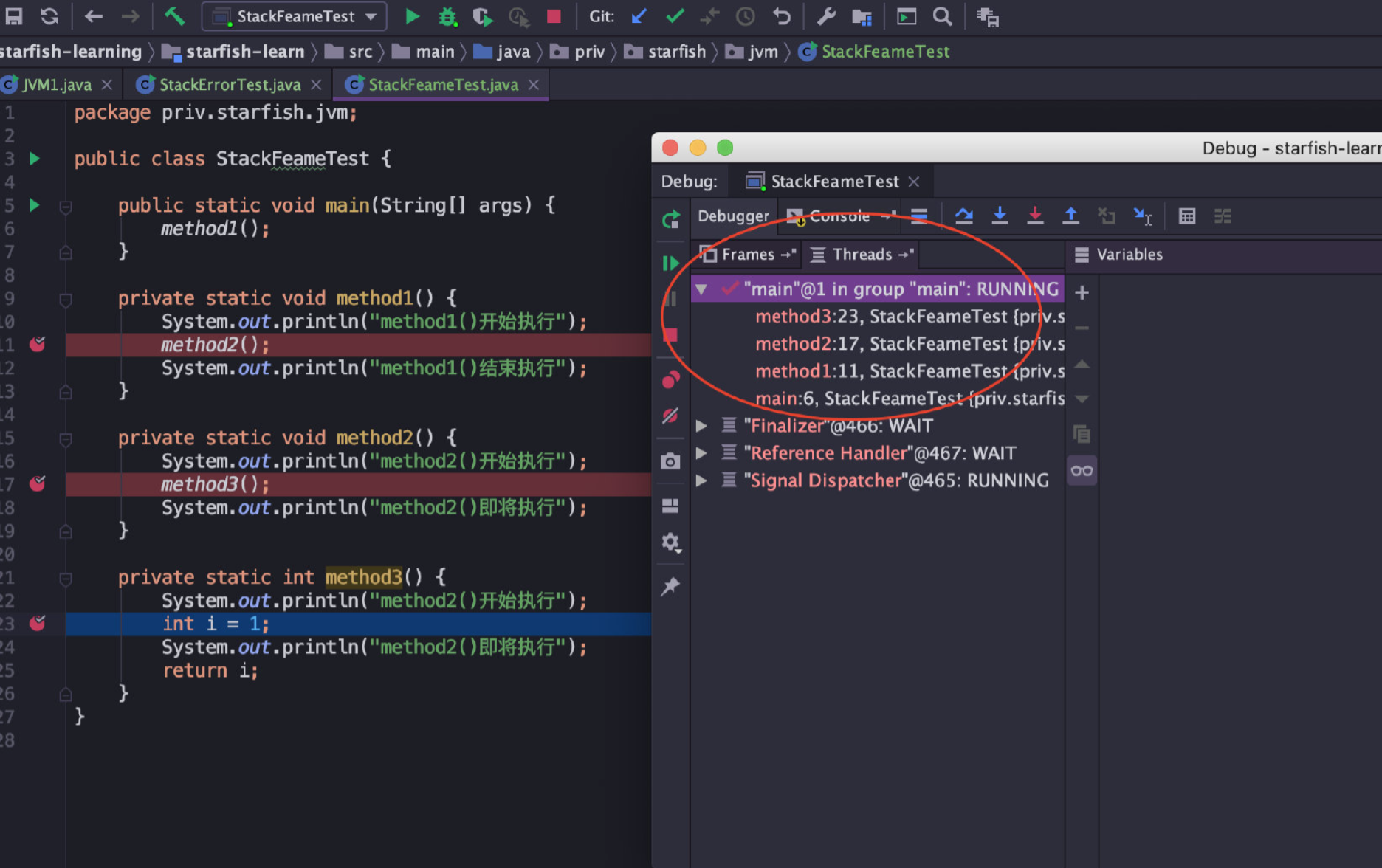Take a thread dump with the camera icon

(670, 461)
